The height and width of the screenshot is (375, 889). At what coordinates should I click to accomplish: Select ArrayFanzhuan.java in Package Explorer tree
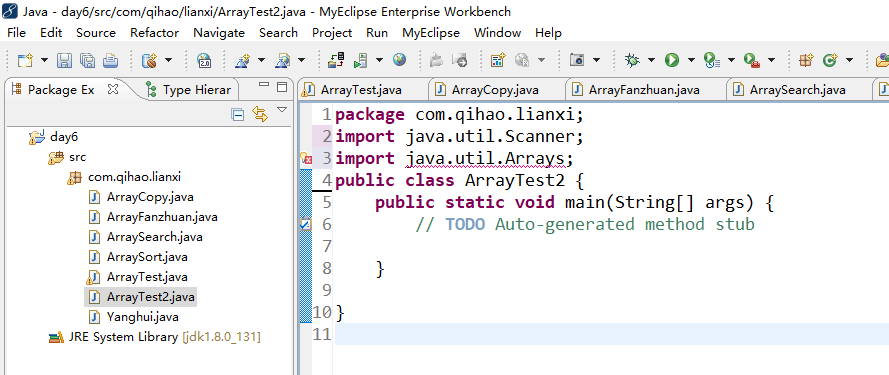[x=162, y=217]
